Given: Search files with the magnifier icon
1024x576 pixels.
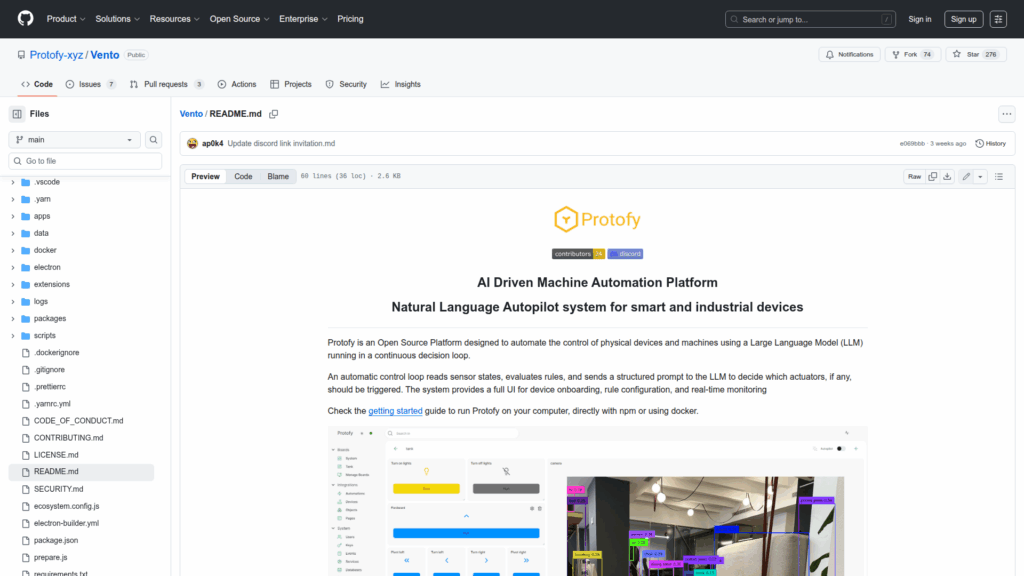Looking at the screenshot, I should (154, 140).
